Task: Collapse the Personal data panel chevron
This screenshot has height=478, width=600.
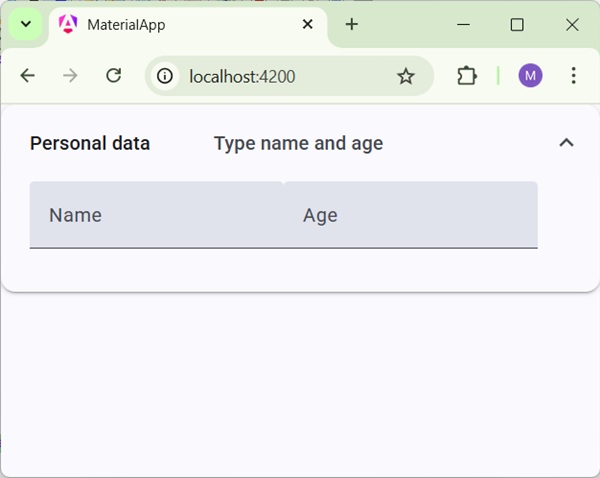Action: pos(566,143)
